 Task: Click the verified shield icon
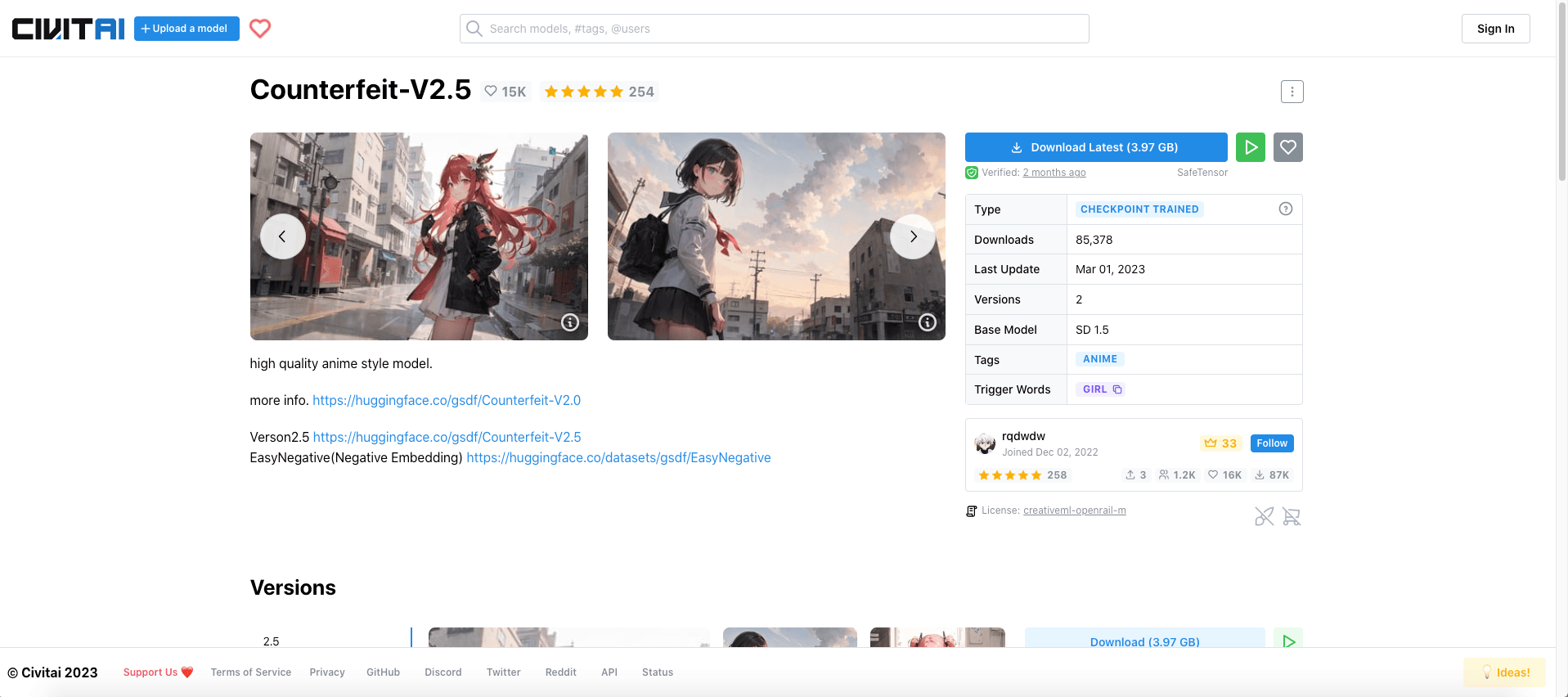[x=972, y=173]
